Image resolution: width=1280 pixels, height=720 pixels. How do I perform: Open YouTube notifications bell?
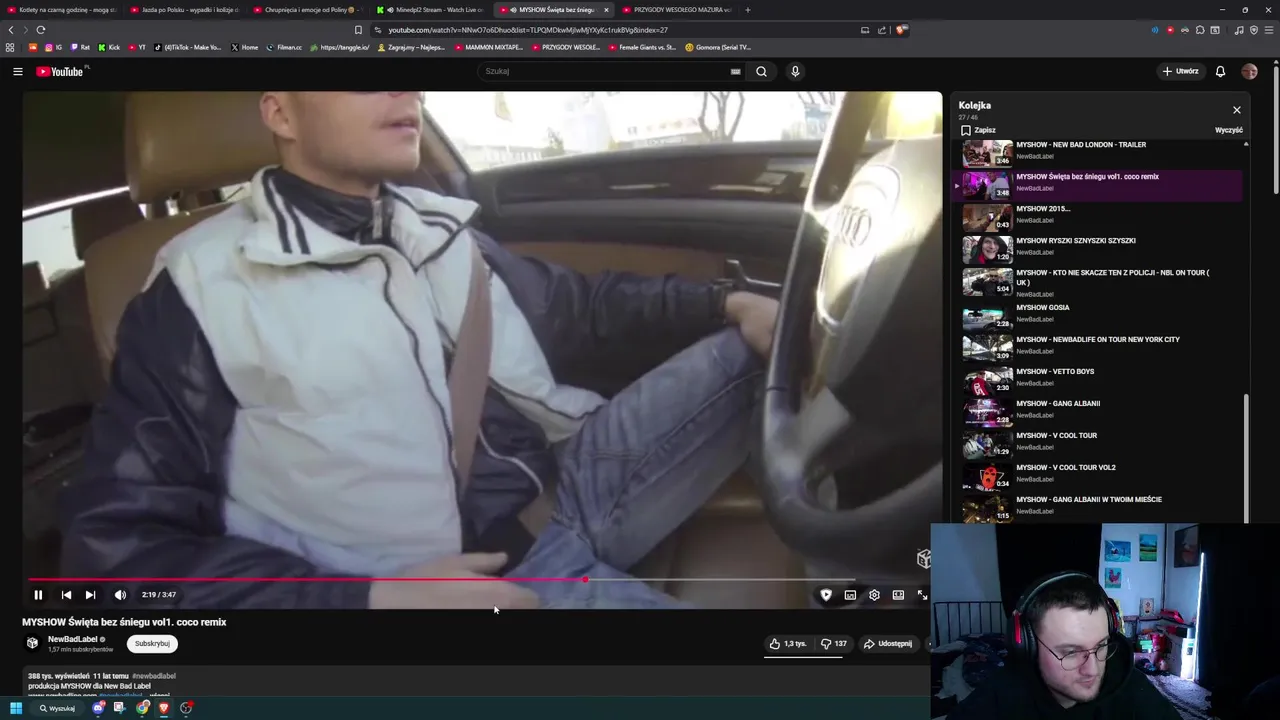tap(1220, 71)
